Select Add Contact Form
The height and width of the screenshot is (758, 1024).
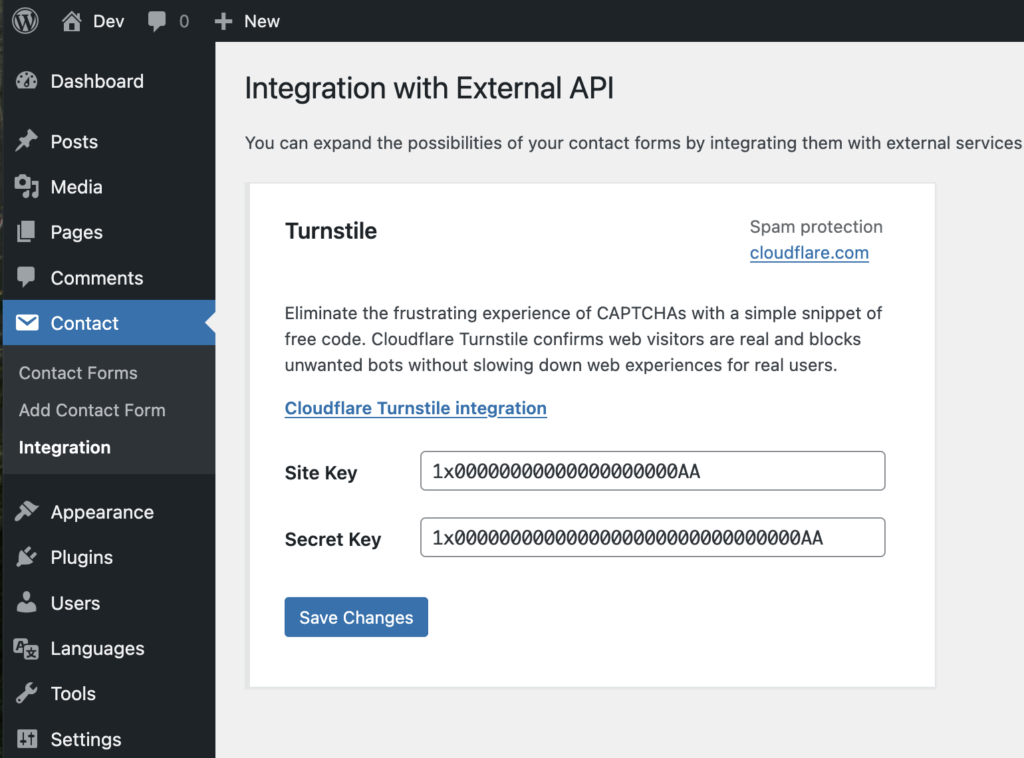(91, 410)
